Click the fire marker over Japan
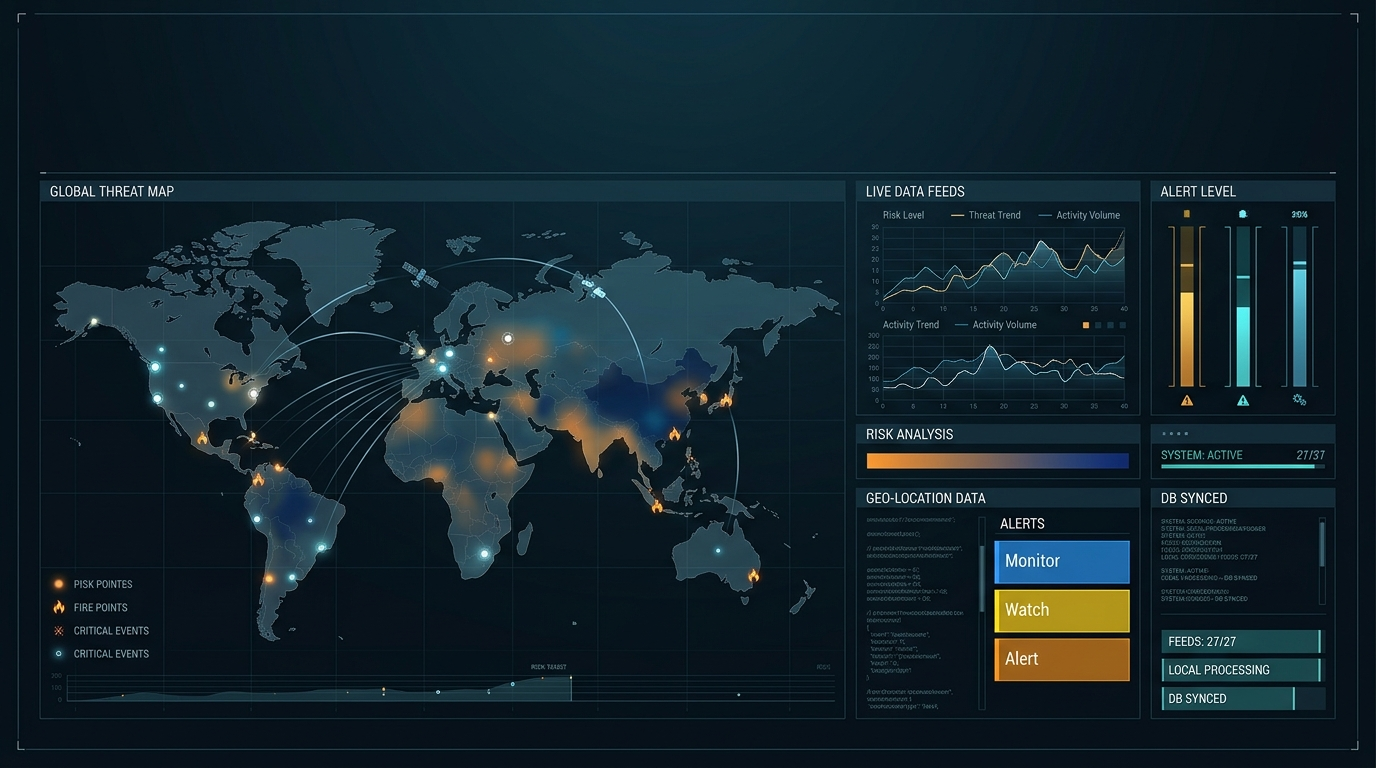Screen dimensions: 1376x768 coord(726,400)
